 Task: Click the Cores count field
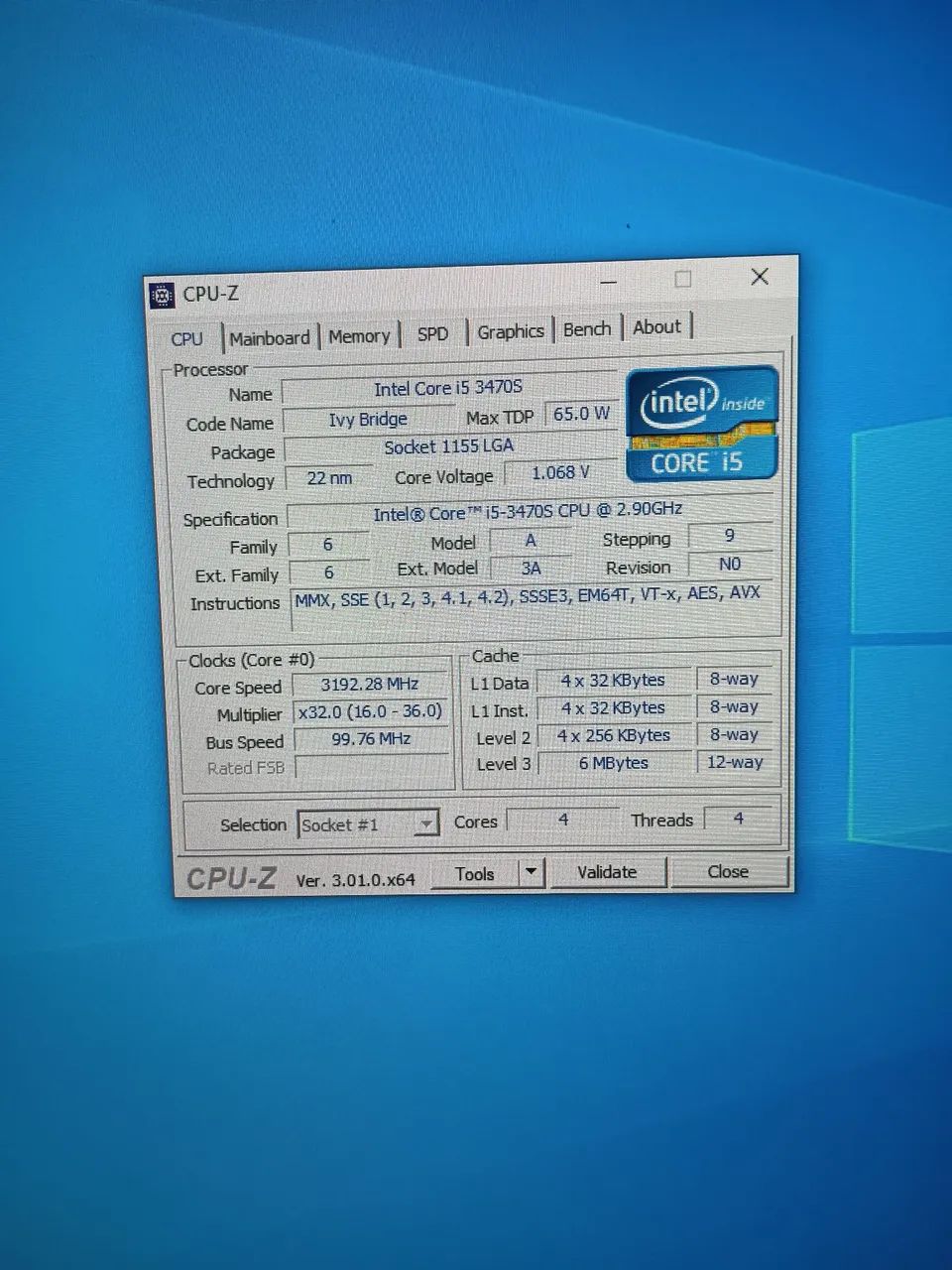(x=563, y=820)
